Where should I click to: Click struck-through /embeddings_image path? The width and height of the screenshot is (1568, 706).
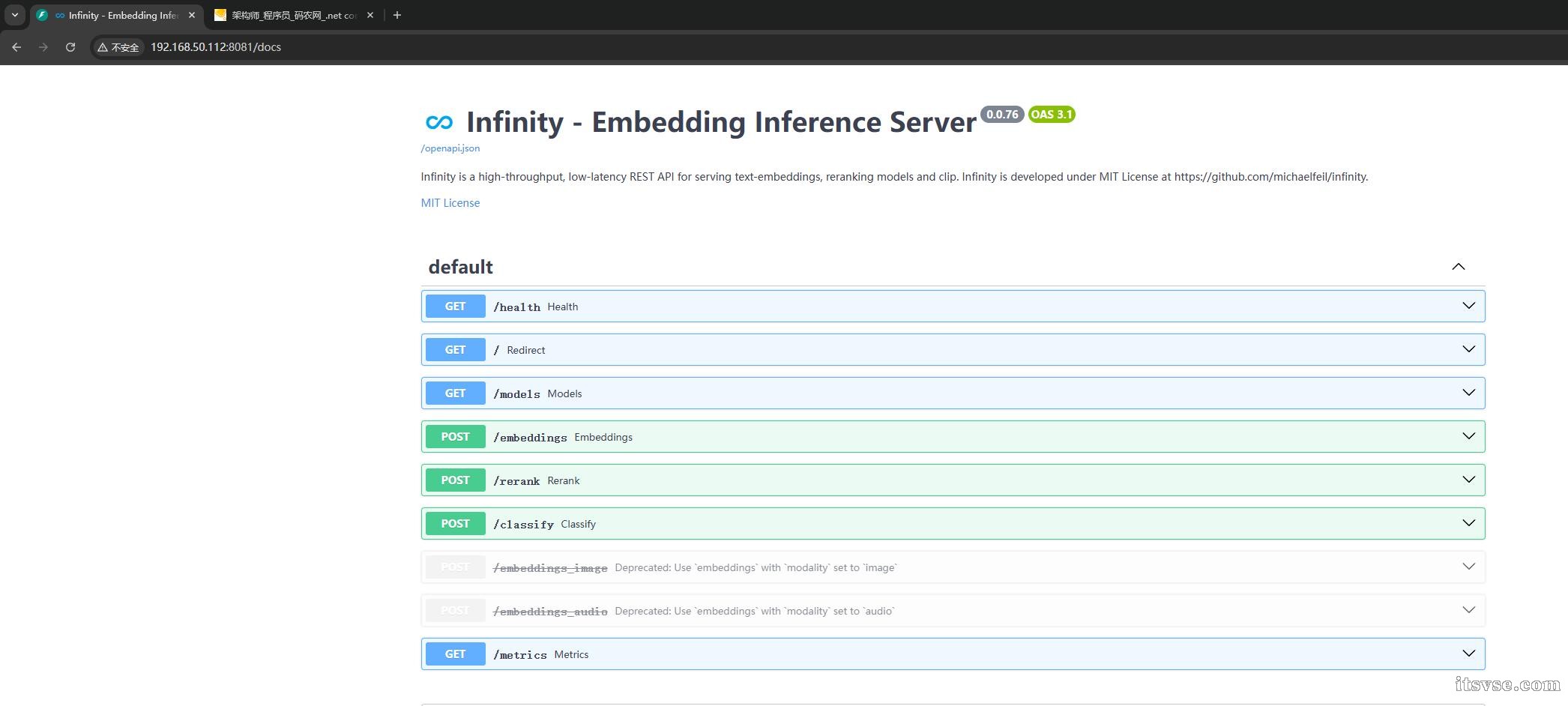click(x=550, y=568)
